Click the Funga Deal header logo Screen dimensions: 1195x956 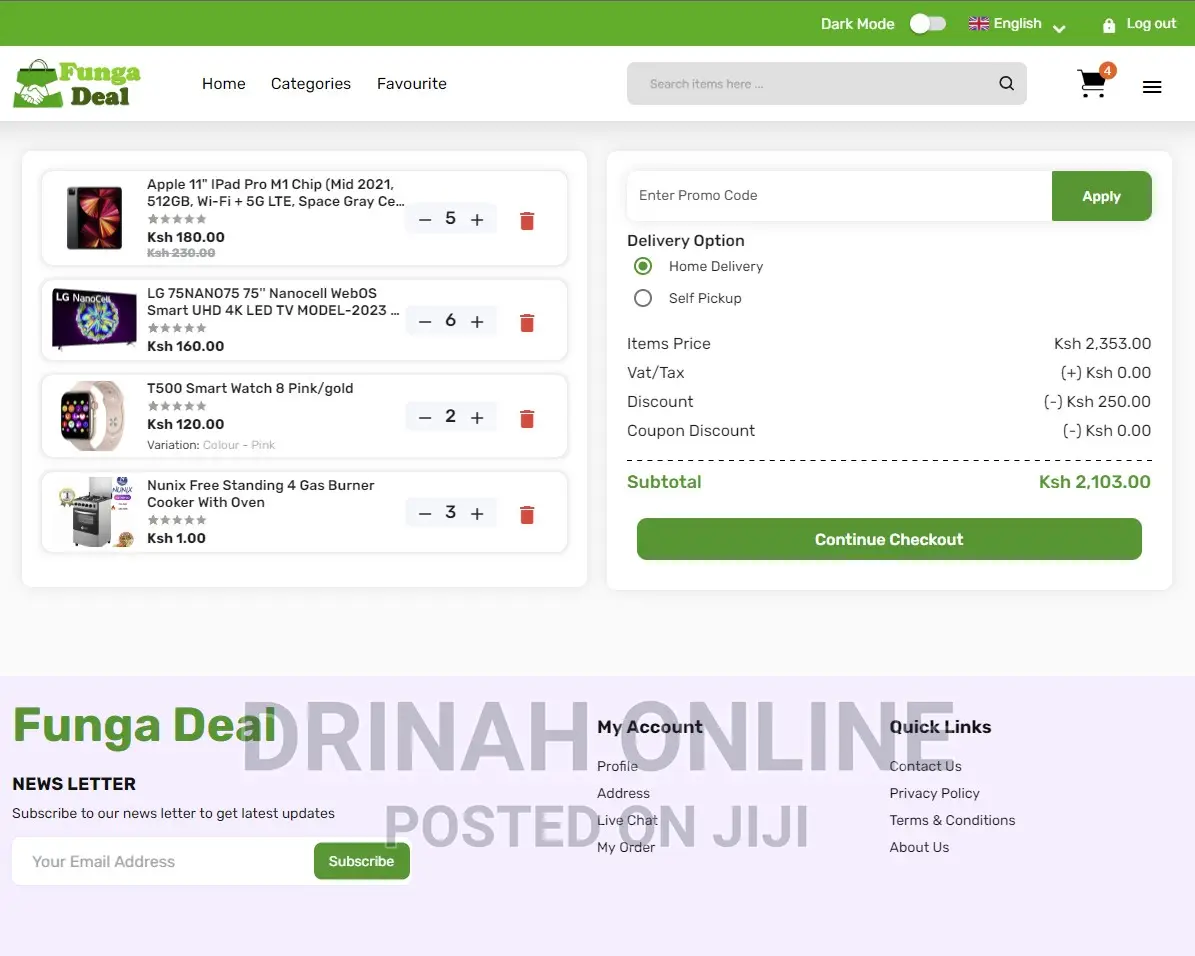(x=77, y=83)
